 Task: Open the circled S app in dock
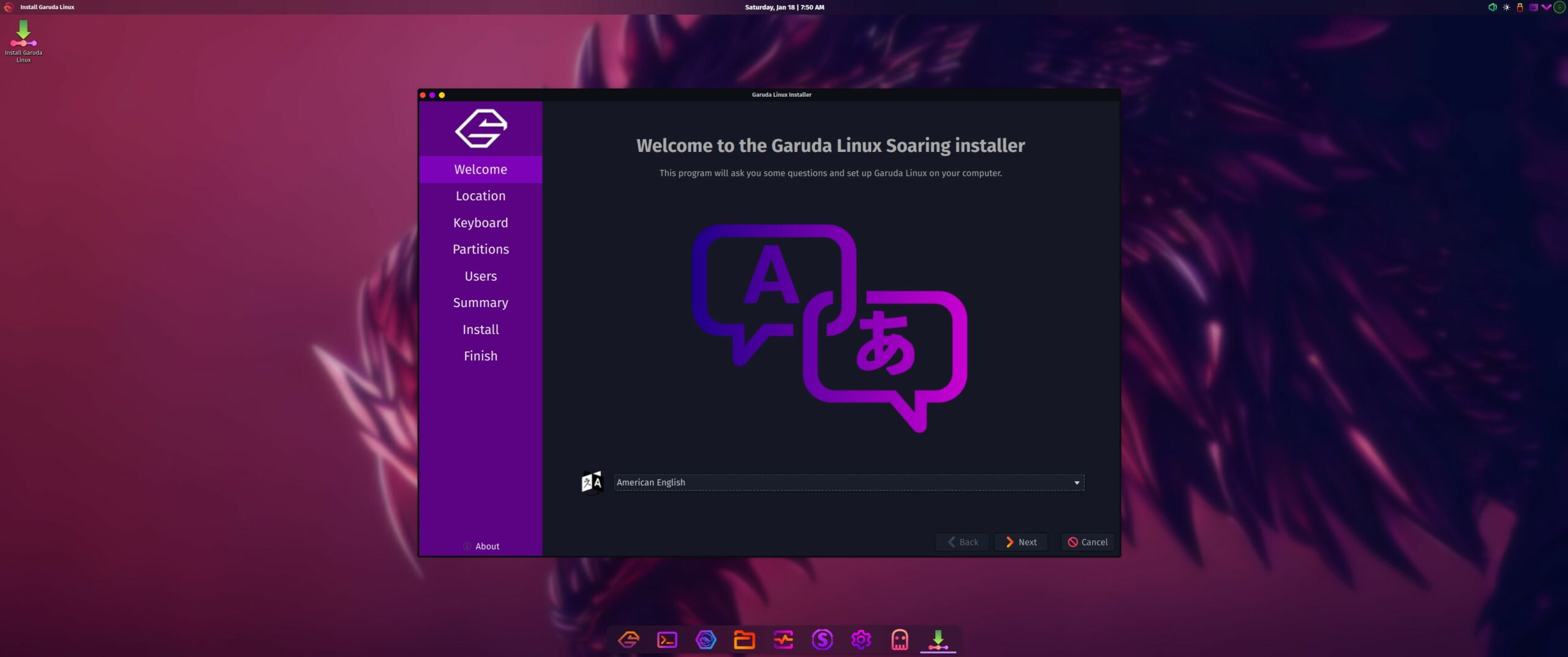tap(822, 640)
